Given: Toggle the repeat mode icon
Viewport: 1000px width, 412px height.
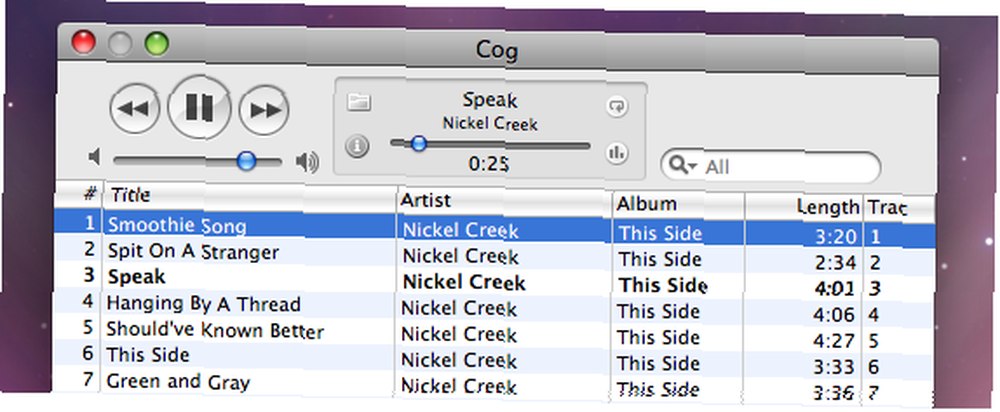Looking at the screenshot, I should [617, 106].
